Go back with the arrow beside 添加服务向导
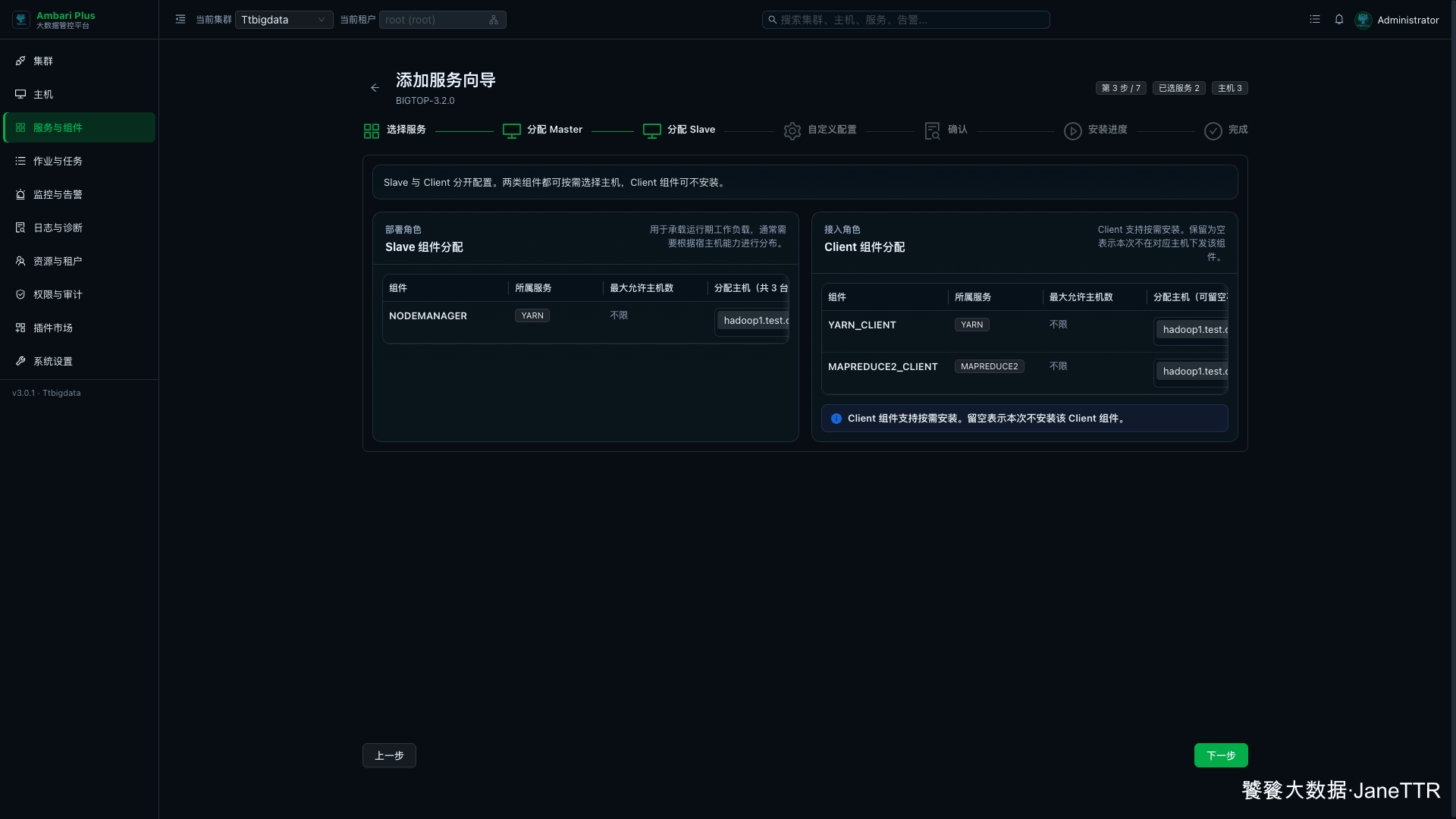 tap(375, 88)
